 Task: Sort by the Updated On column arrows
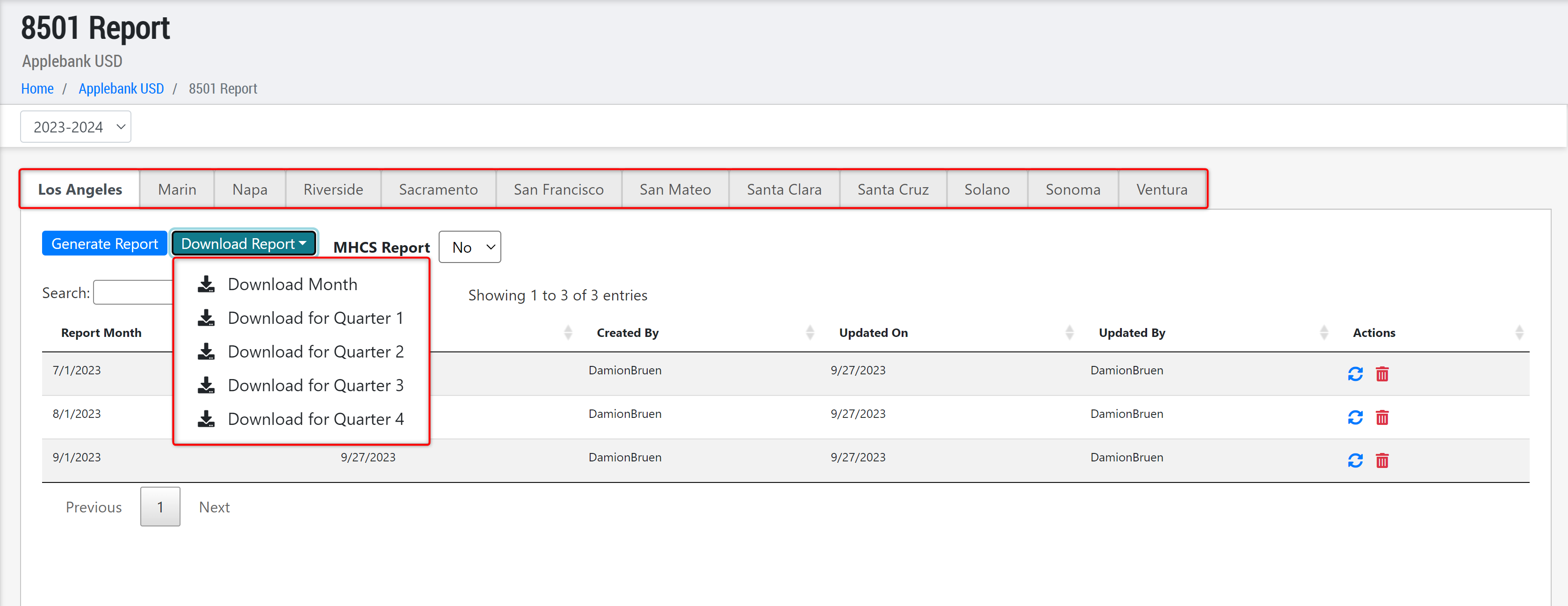coord(1069,333)
